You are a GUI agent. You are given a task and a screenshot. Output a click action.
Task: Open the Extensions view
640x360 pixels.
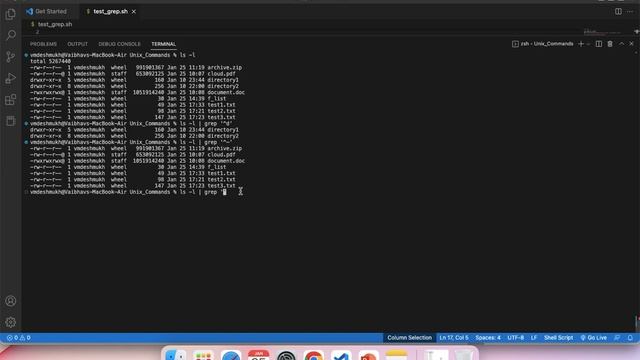11,100
